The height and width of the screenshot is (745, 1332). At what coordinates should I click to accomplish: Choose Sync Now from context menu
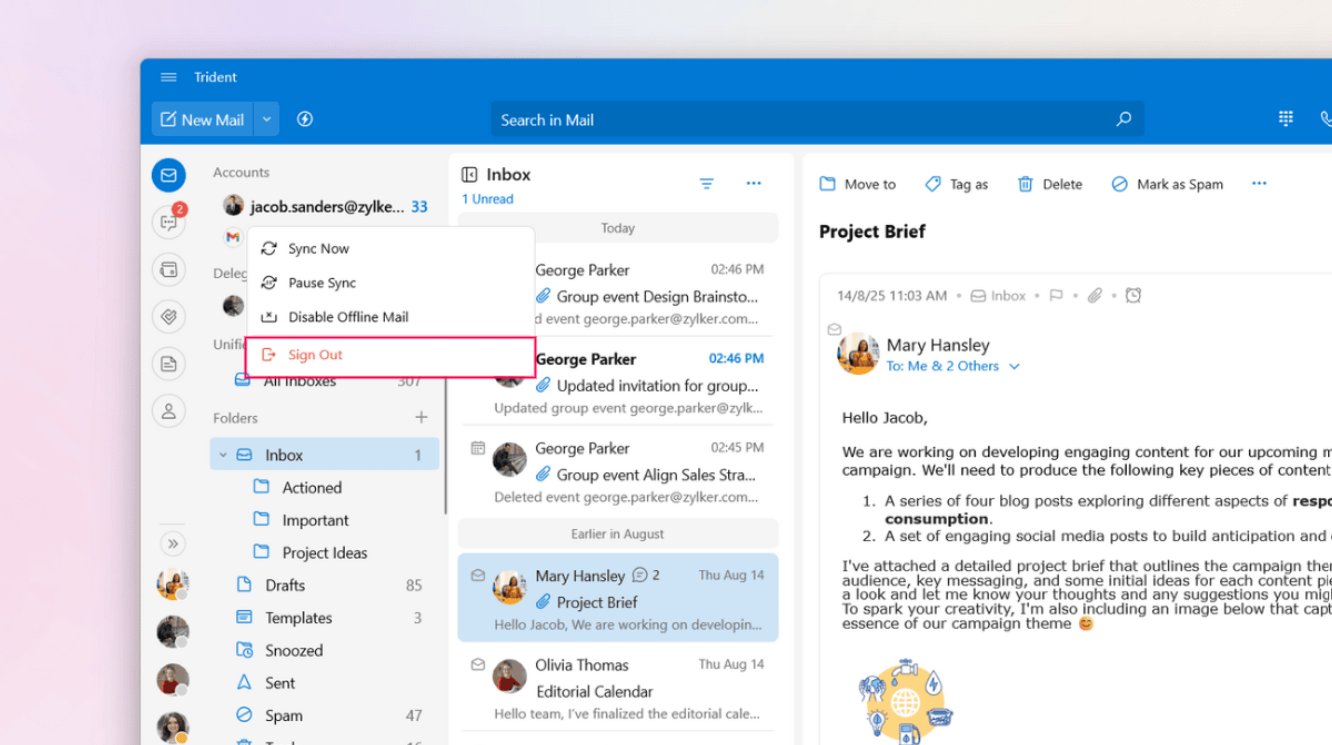point(391,248)
